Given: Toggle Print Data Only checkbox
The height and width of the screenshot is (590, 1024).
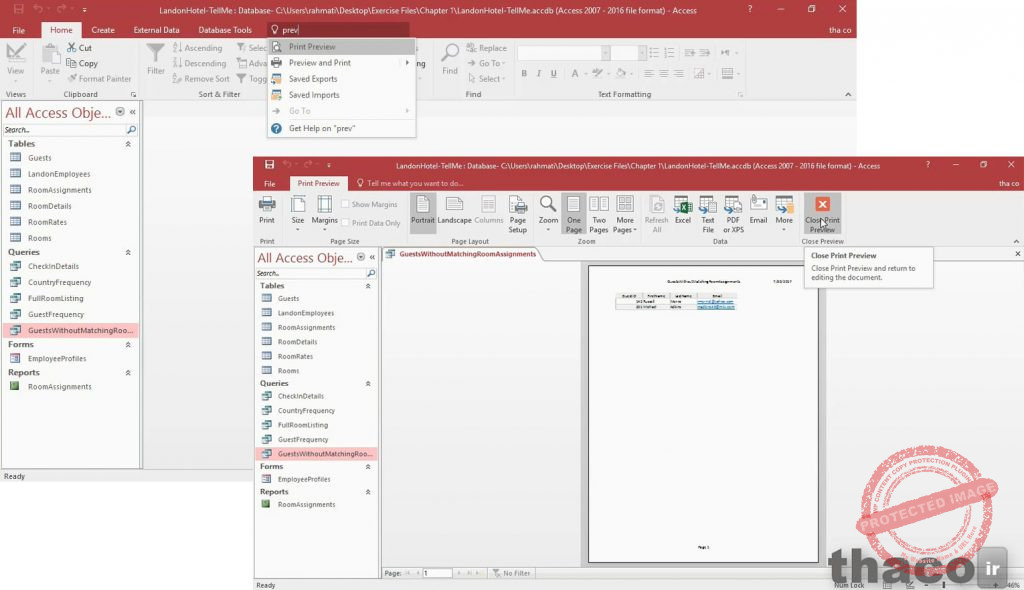Looking at the screenshot, I should tap(345, 223).
